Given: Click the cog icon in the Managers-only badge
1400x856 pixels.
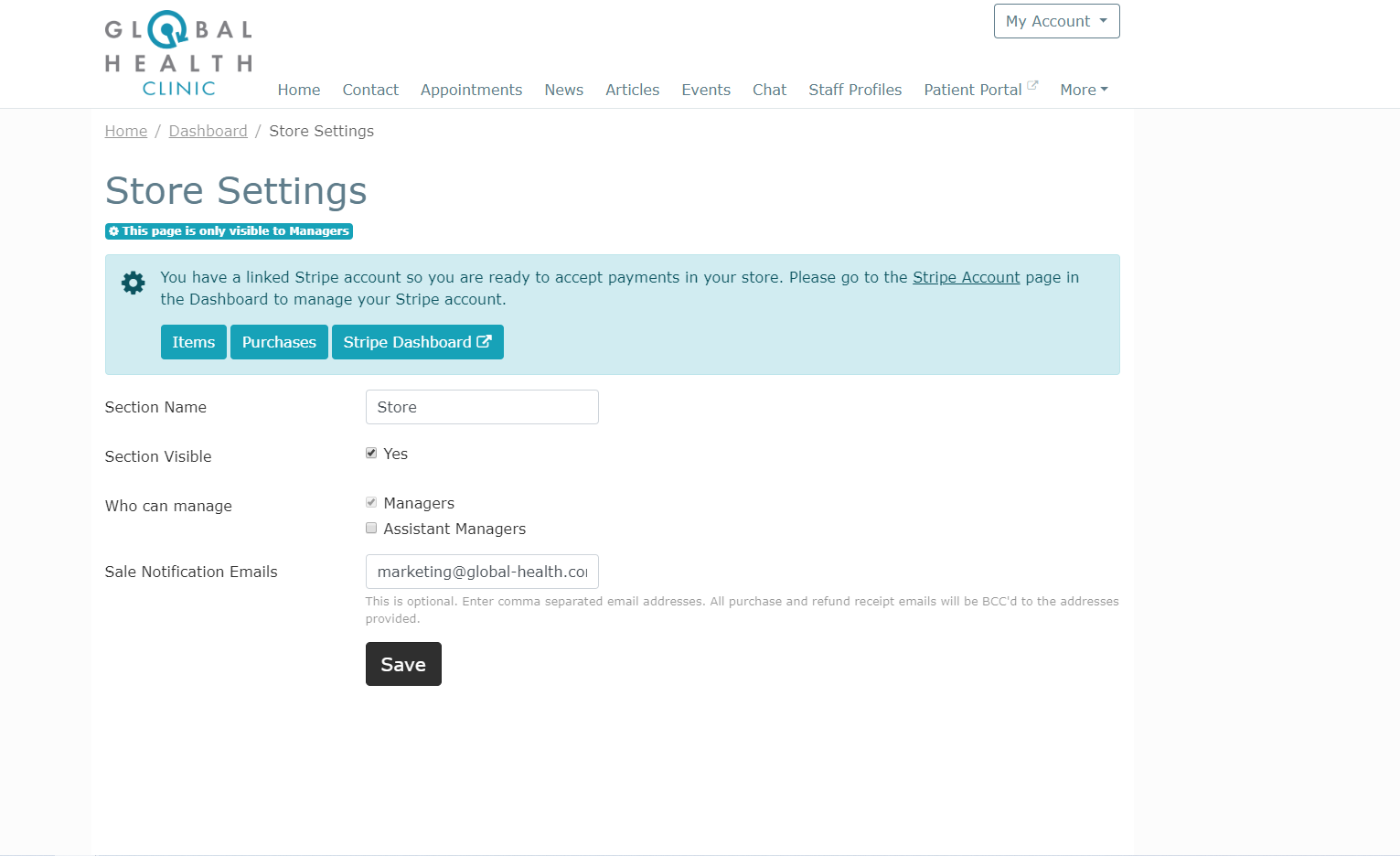Looking at the screenshot, I should tap(114, 231).
